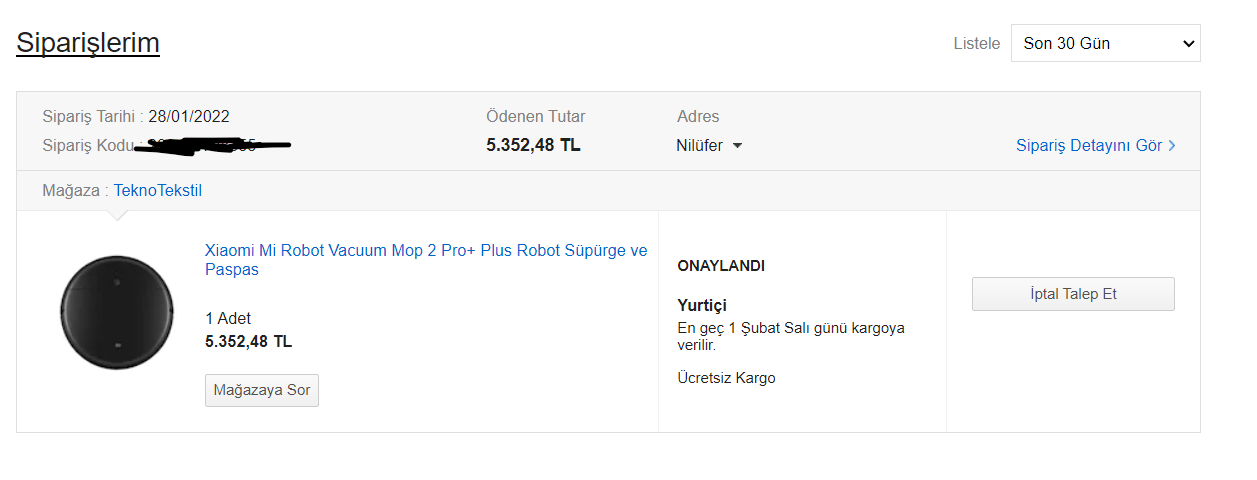Click the Yurtiçi cargo company name
Image resolution: width=1257 pixels, height=480 pixels.
(702, 305)
